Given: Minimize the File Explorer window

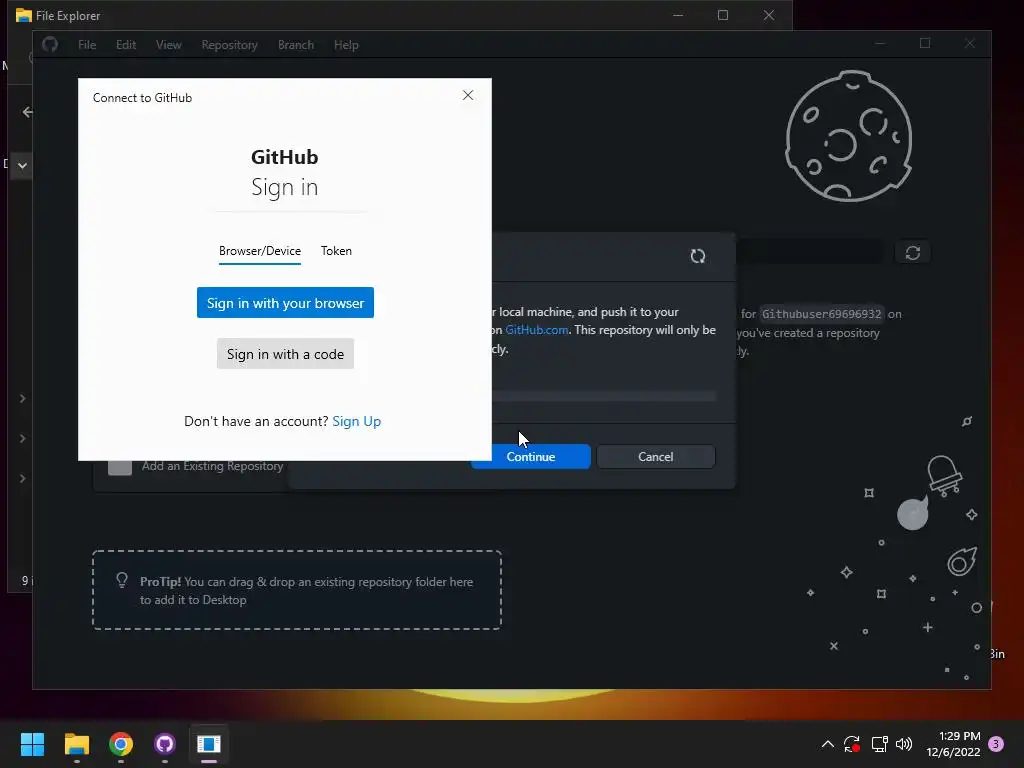Looking at the screenshot, I should (x=678, y=15).
